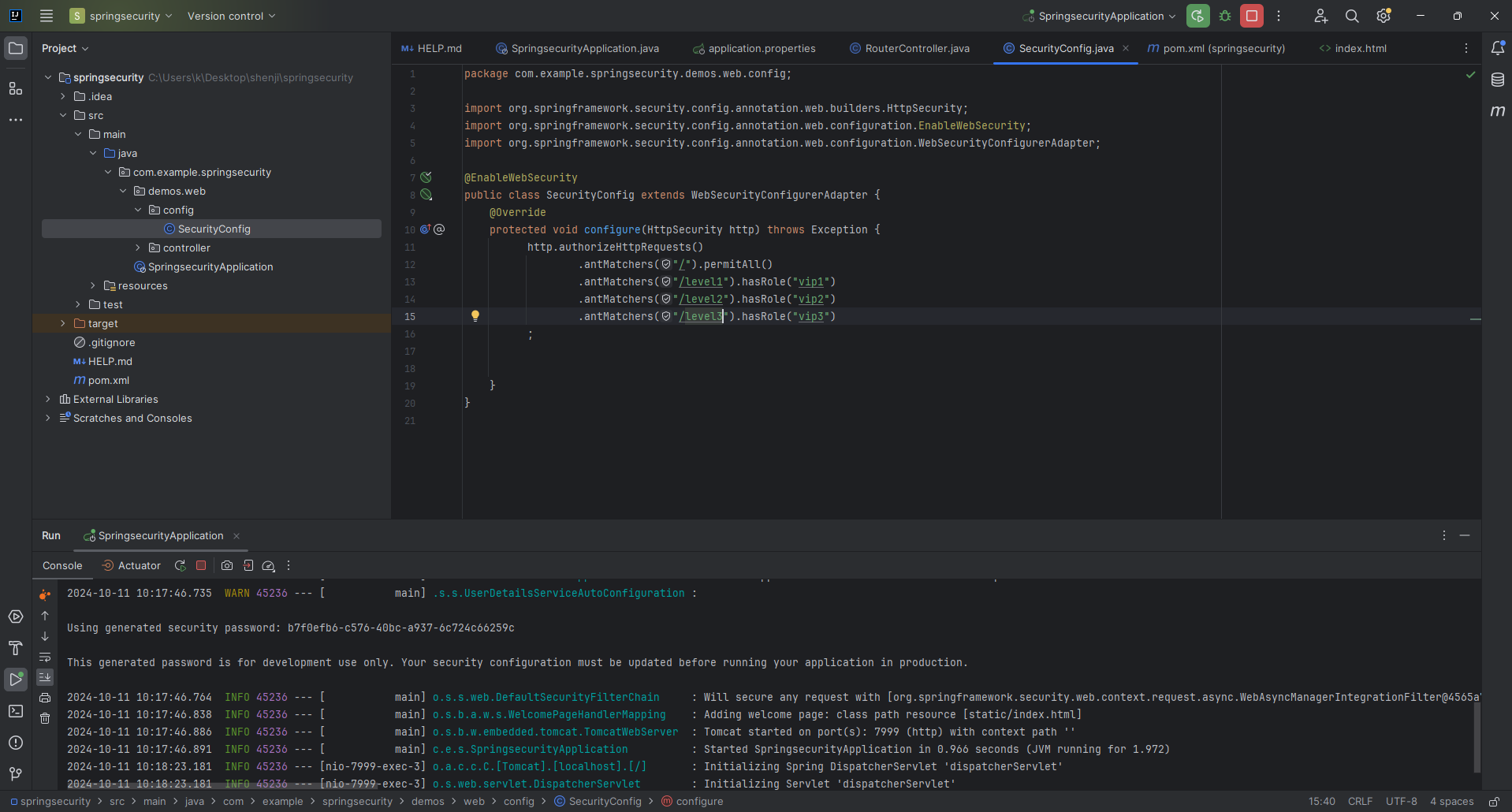1512x812 pixels.
Task: Click 15:40 cursor position indicator
Action: 1321,801
